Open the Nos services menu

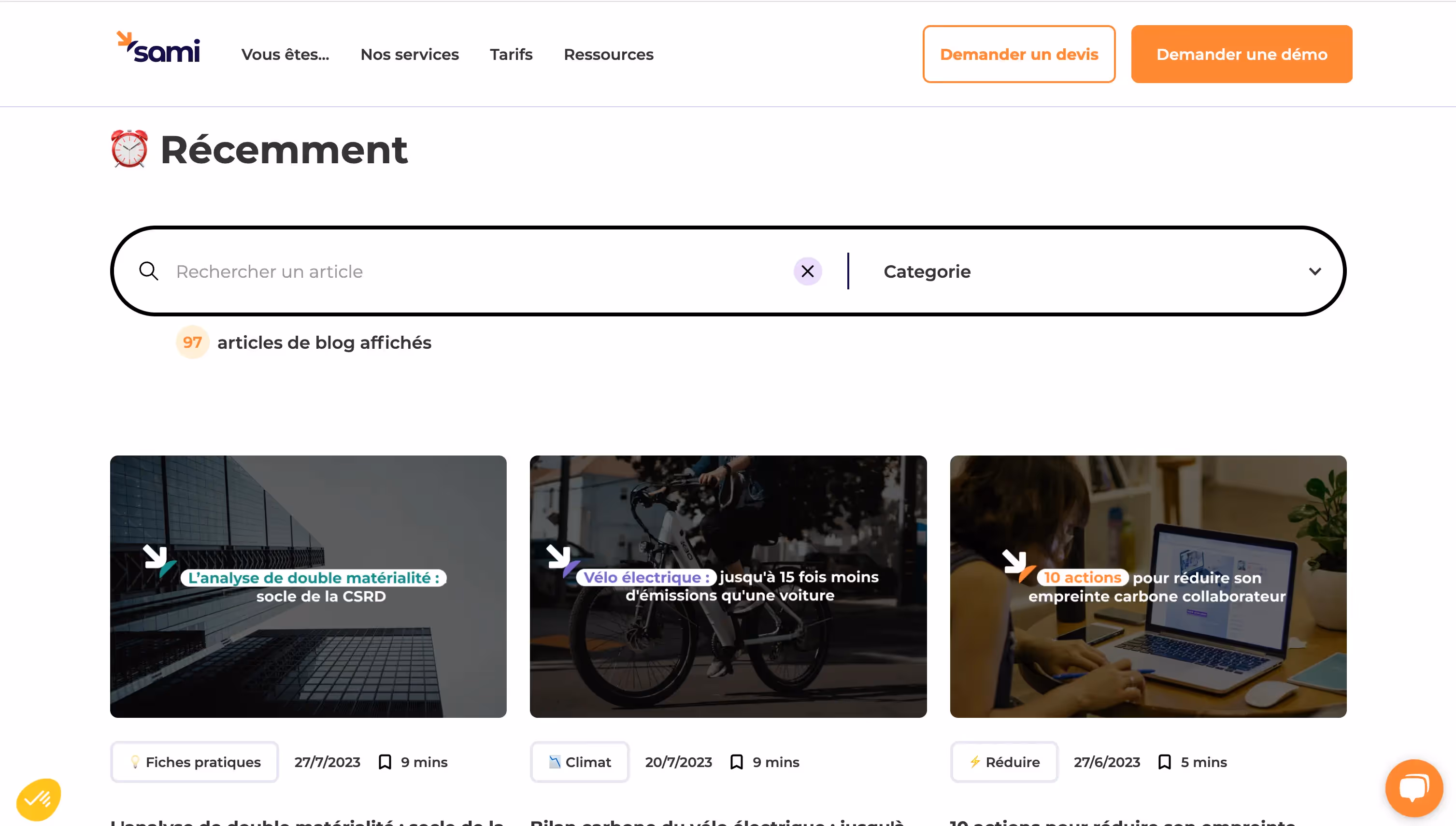click(410, 55)
